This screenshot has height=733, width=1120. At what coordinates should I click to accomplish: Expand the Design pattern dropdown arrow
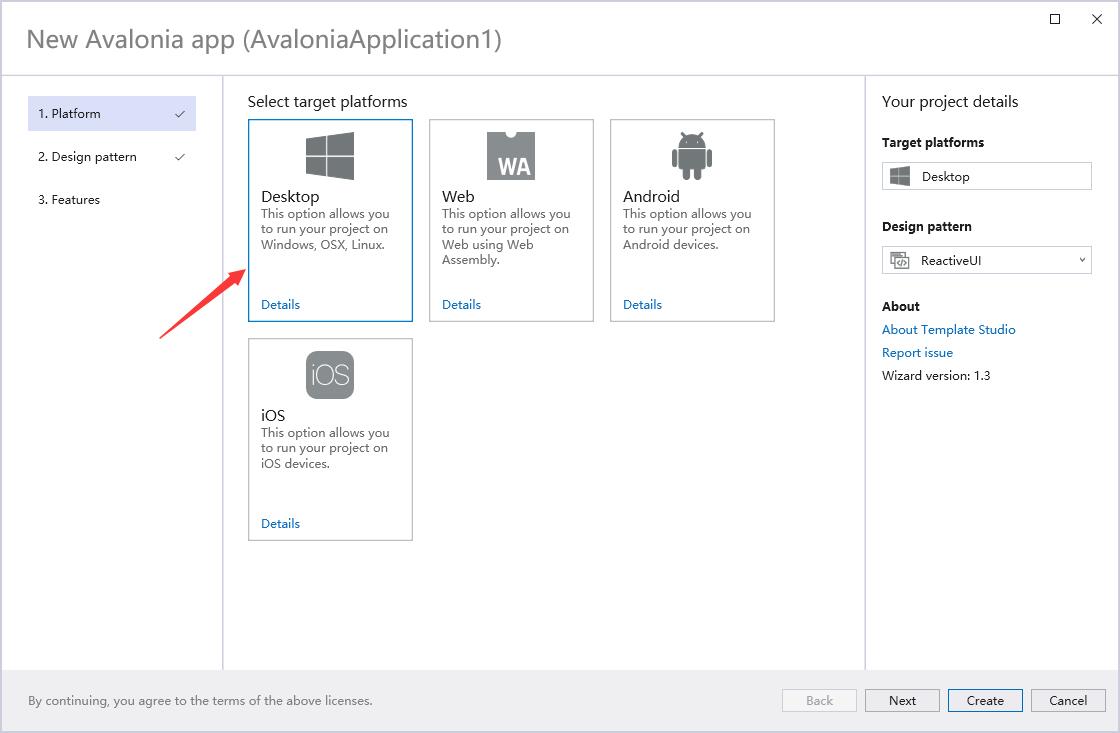click(1082, 261)
